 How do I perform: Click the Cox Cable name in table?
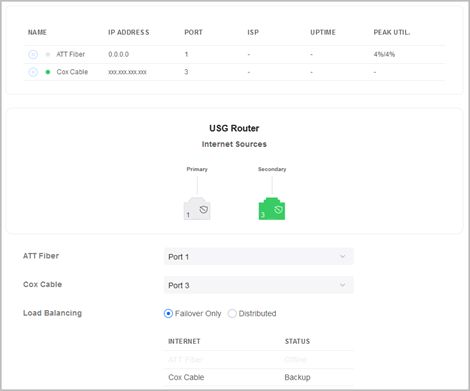pyautogui.click(x=72, y=72)
